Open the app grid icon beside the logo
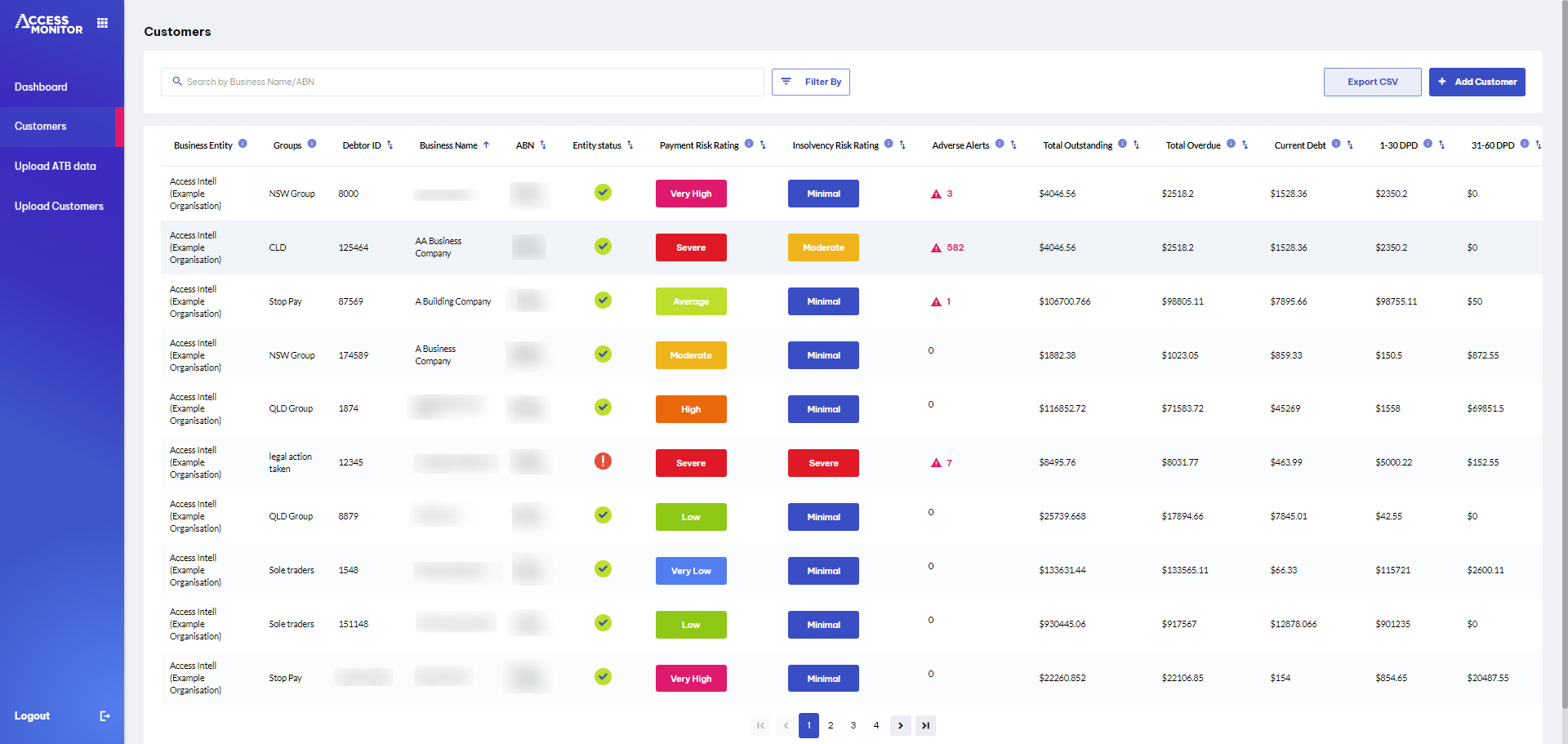 102,23
